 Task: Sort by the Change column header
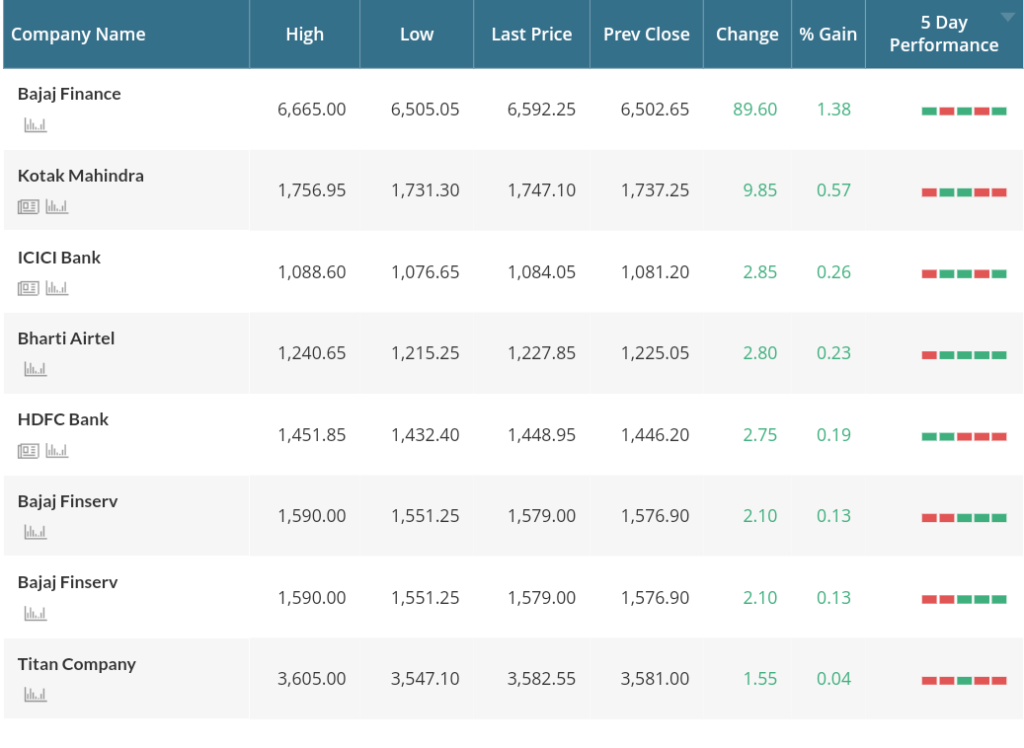pyautogui.click(x=746, y=34)
